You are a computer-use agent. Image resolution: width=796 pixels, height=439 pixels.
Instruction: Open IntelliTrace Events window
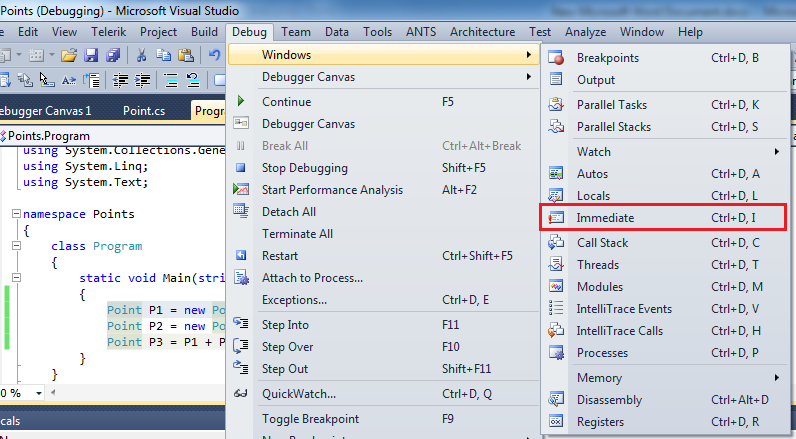pyautogui.click(x=665, y=309)
